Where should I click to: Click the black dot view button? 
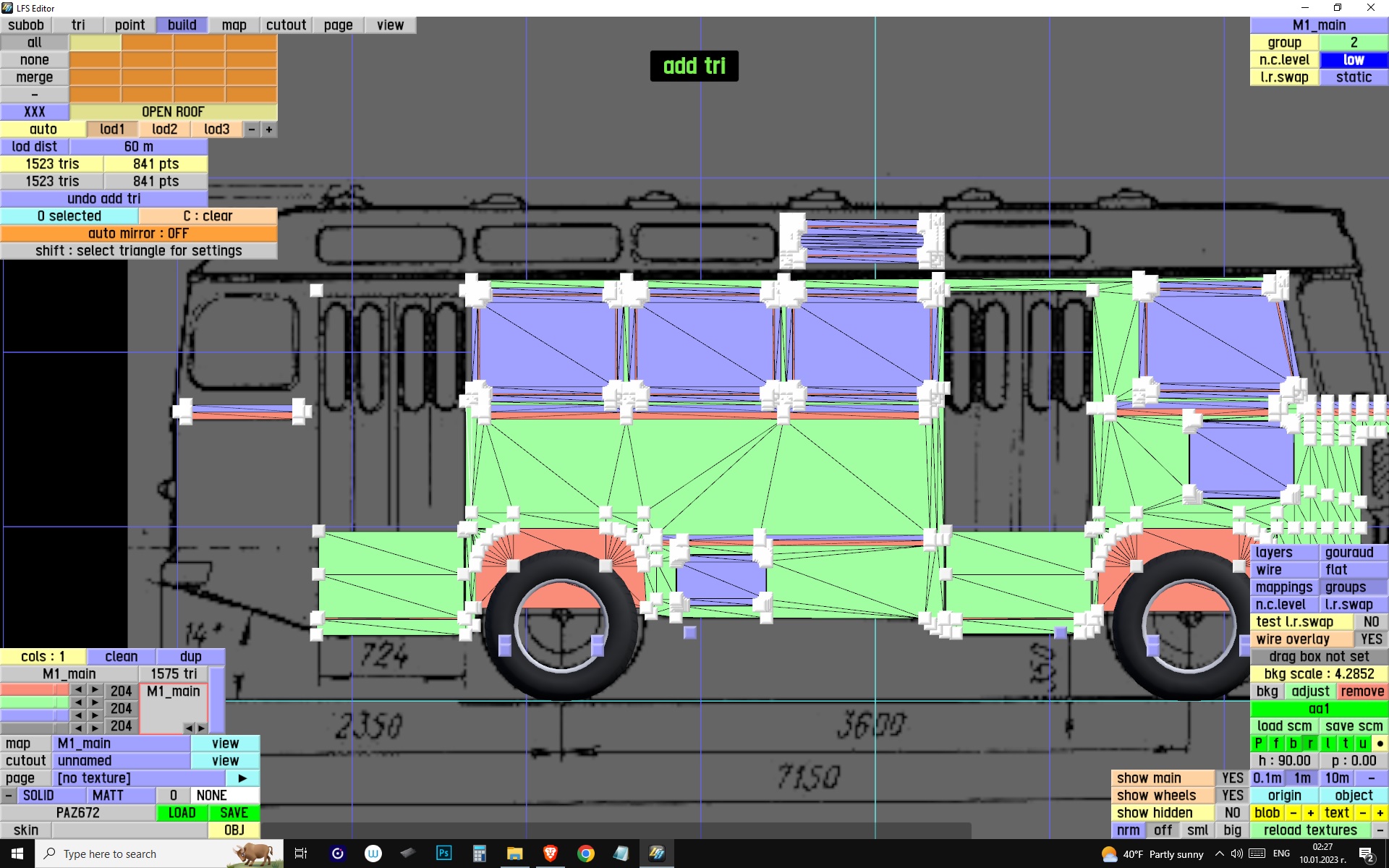[x=1380, y=744]
